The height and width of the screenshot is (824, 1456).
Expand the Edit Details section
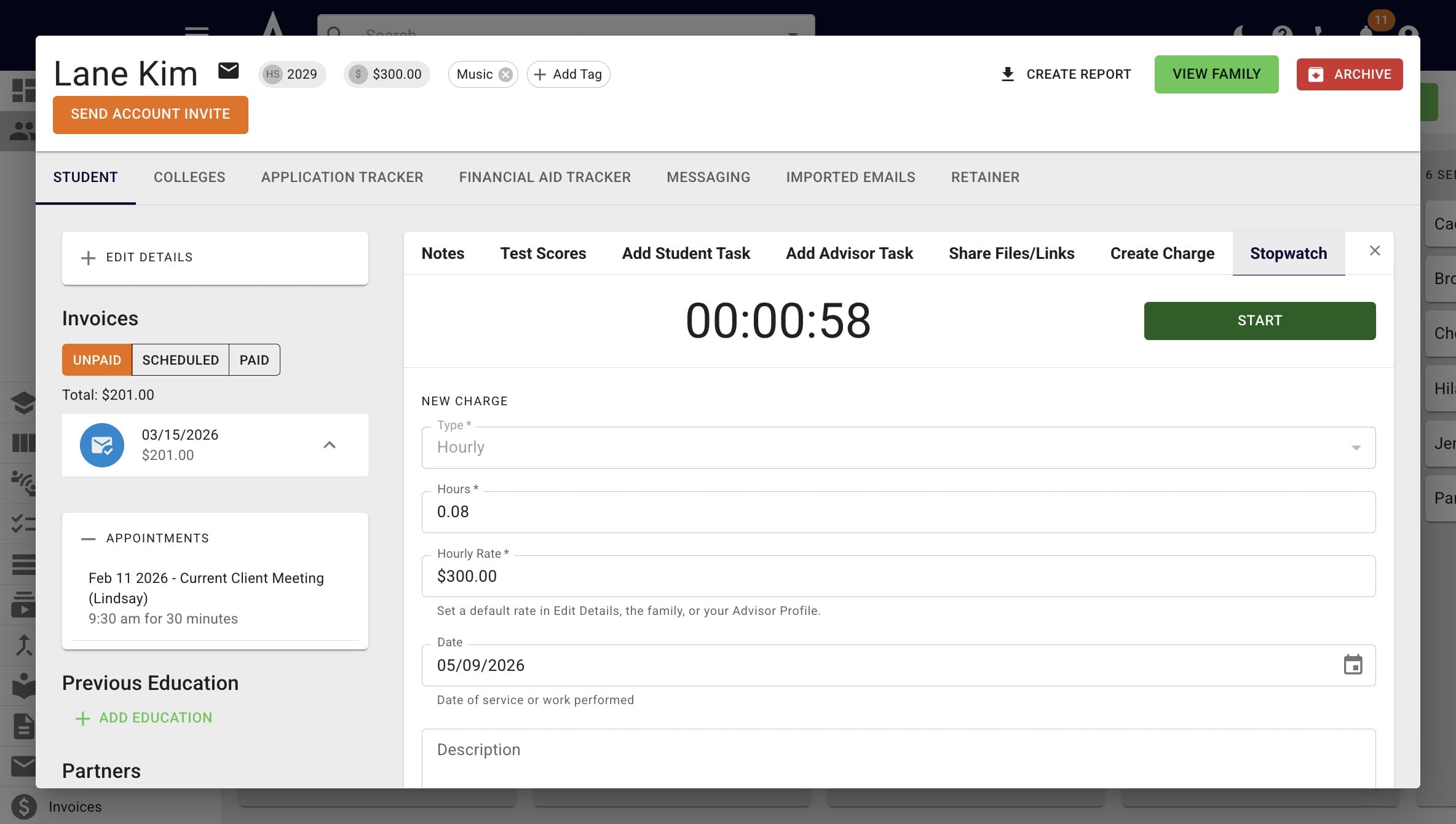(x=215, y=258)
